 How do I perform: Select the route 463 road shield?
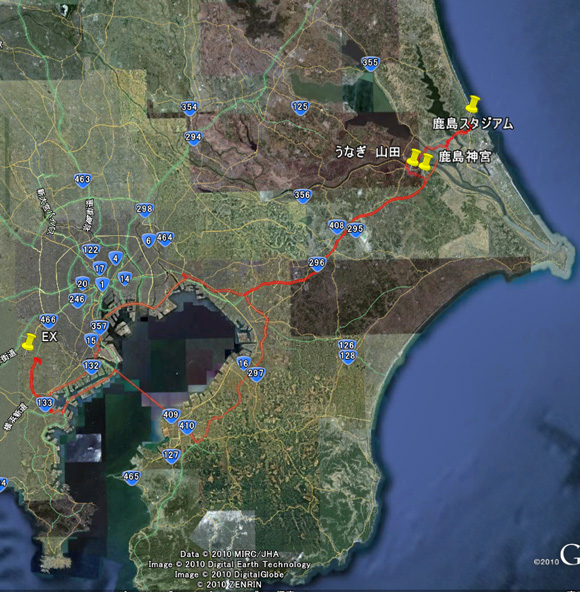pos(83,180)
